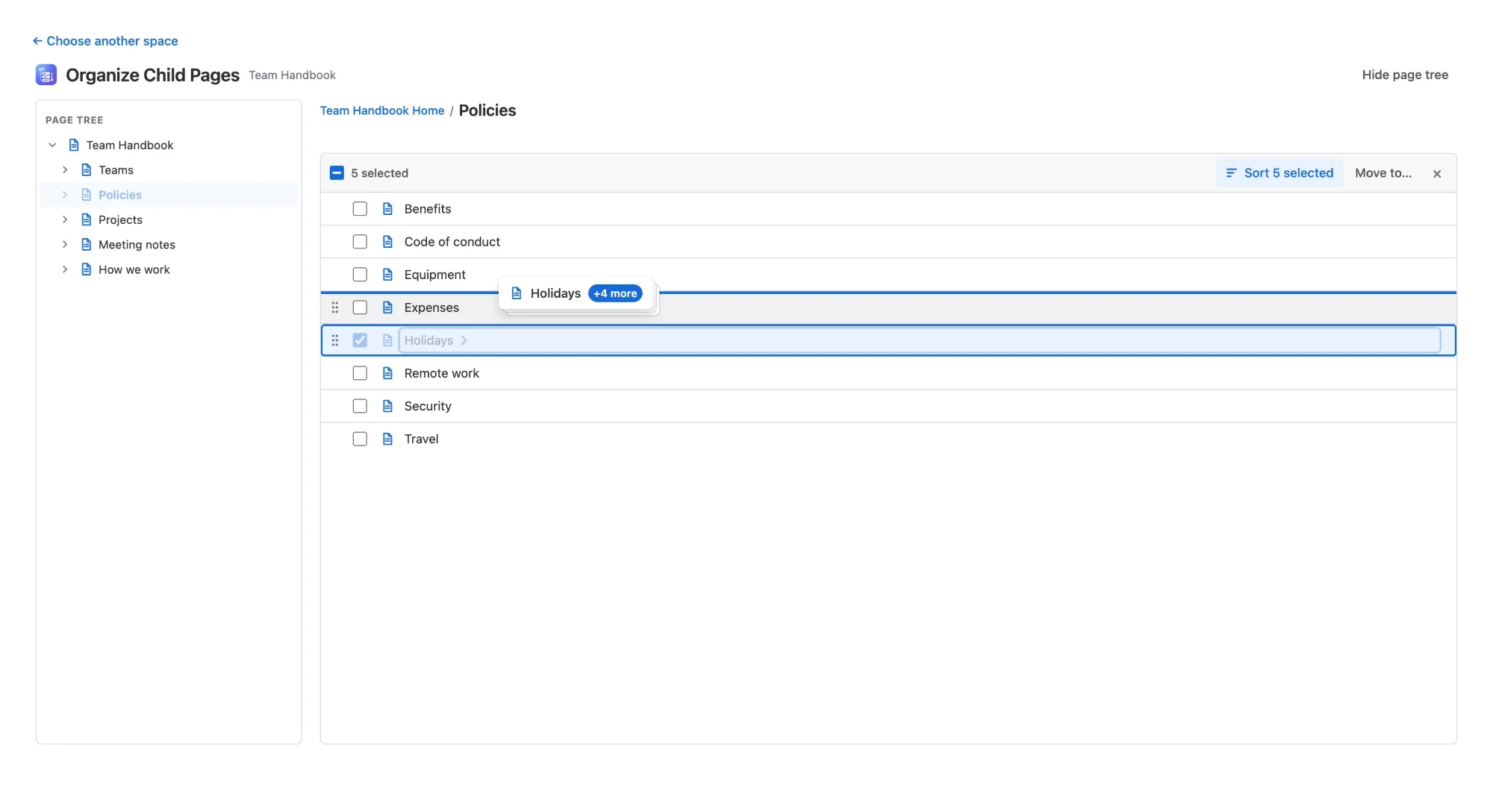The image size is (1493, 812).
Task: Click the Equipment page title
Action: tap(435, 275)
